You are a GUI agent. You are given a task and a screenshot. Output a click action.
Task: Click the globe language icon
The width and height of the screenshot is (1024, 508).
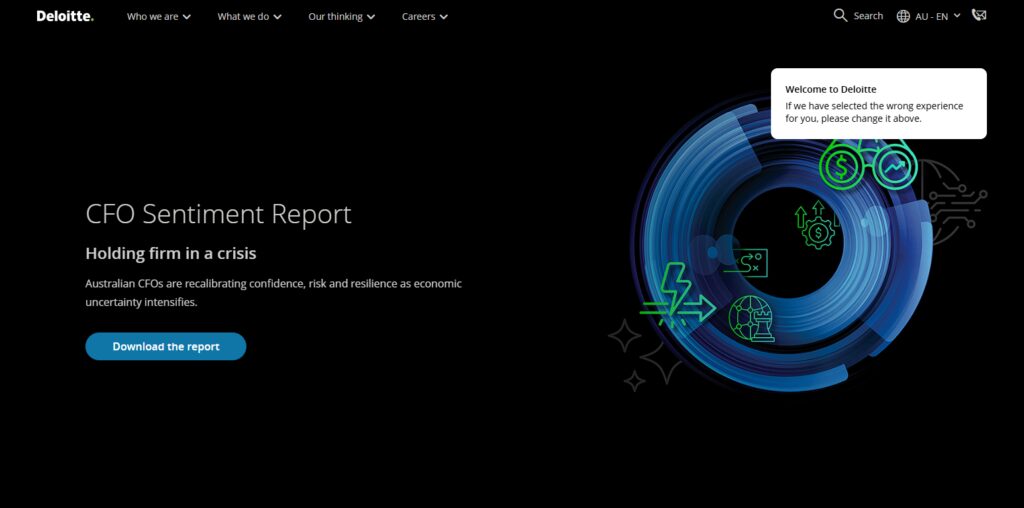pos(903,16)
